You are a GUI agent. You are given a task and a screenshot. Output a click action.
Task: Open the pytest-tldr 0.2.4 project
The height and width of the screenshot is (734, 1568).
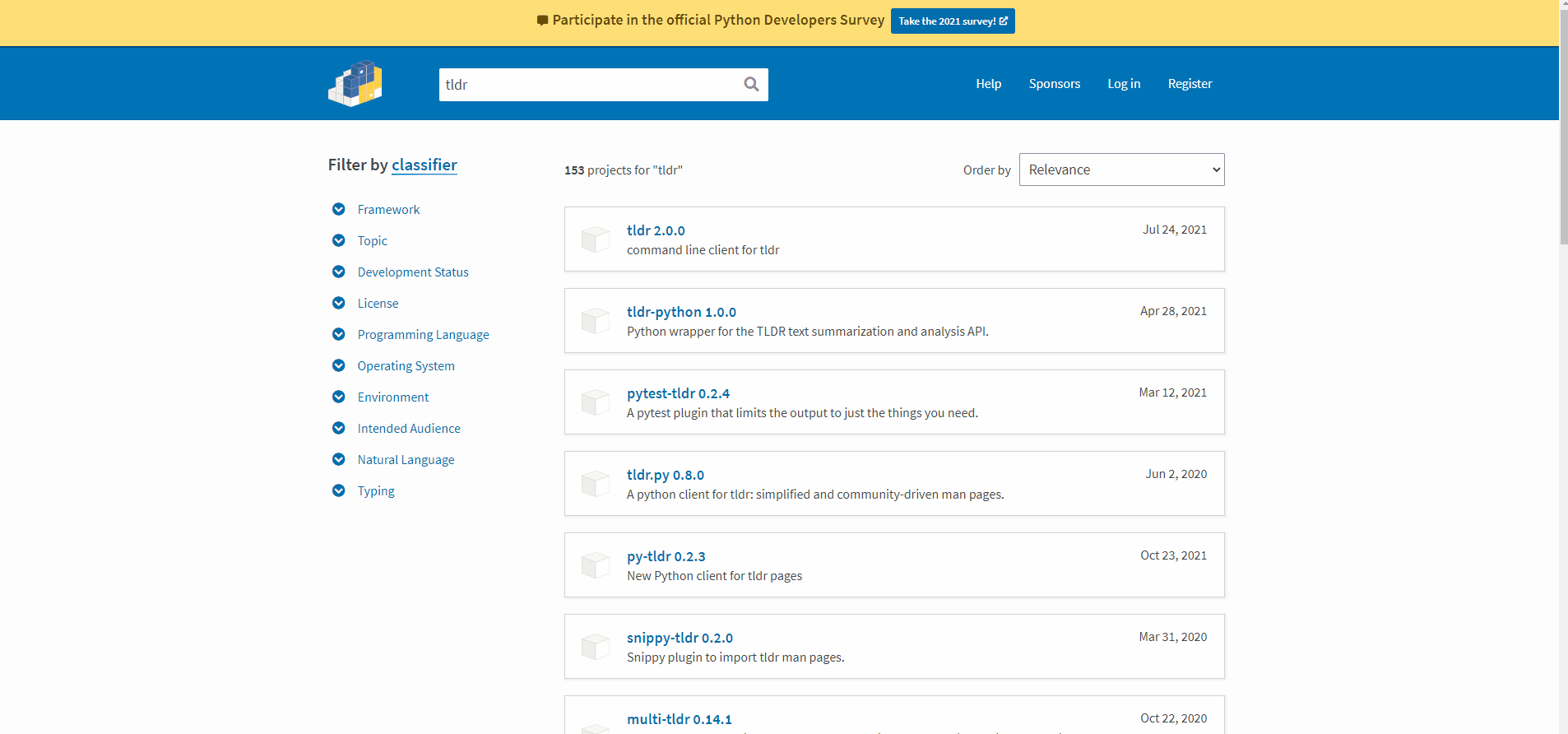pyautogui.click(x=678, y=393)
